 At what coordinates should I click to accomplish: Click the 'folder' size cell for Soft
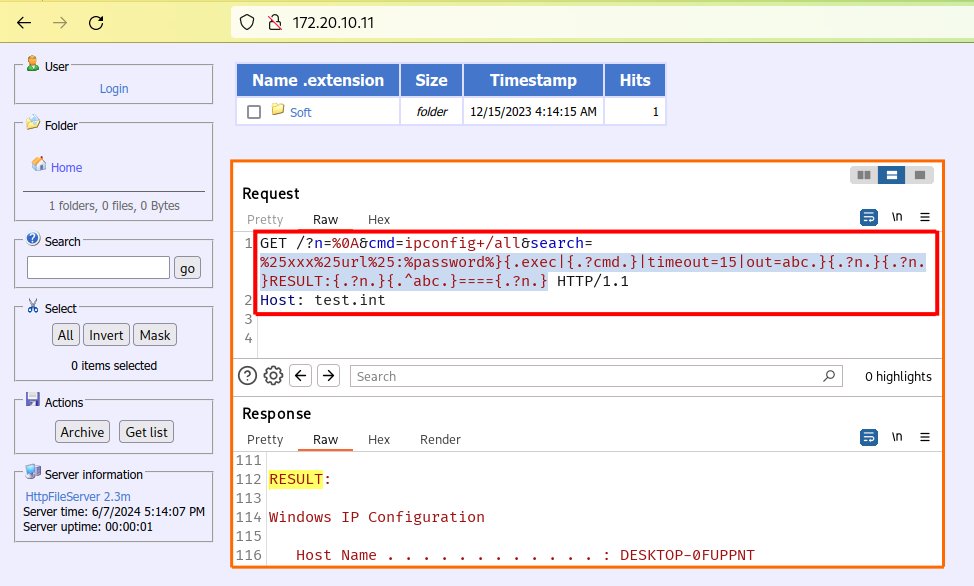click(x=432, y=112)
